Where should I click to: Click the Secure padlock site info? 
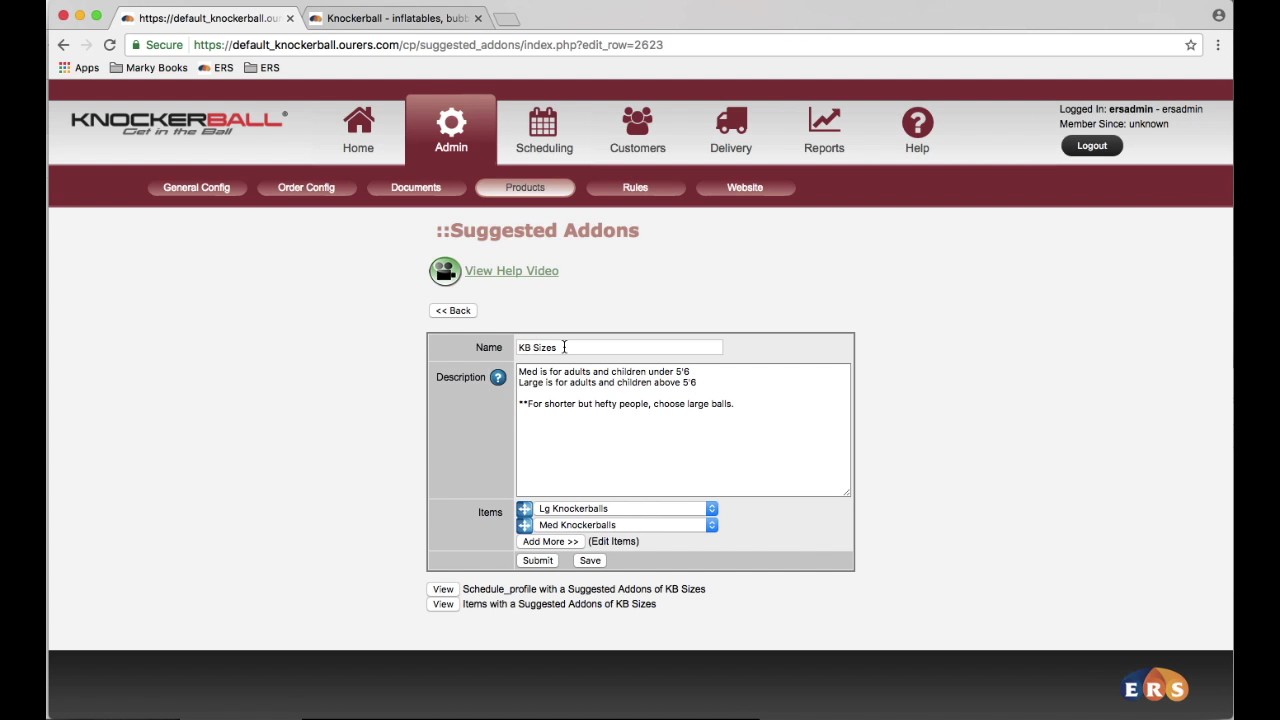(157, 45)
